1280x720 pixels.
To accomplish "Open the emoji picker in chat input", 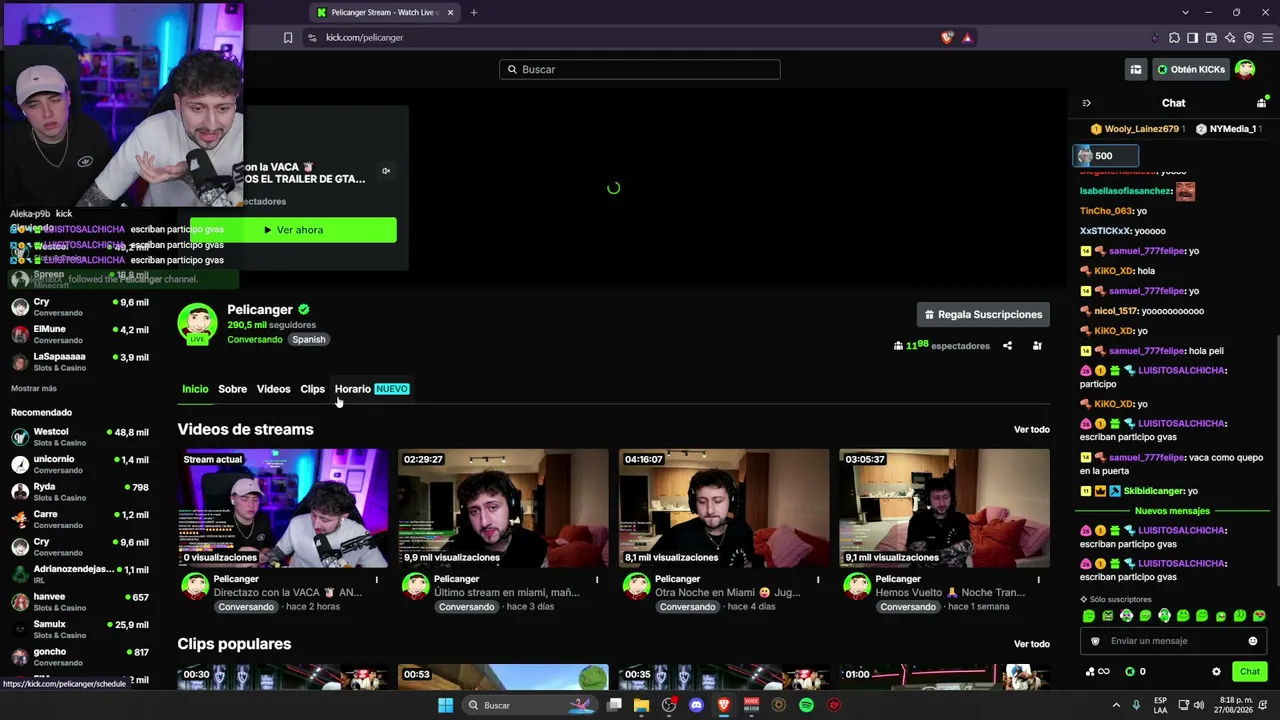I will point(1253,641).
